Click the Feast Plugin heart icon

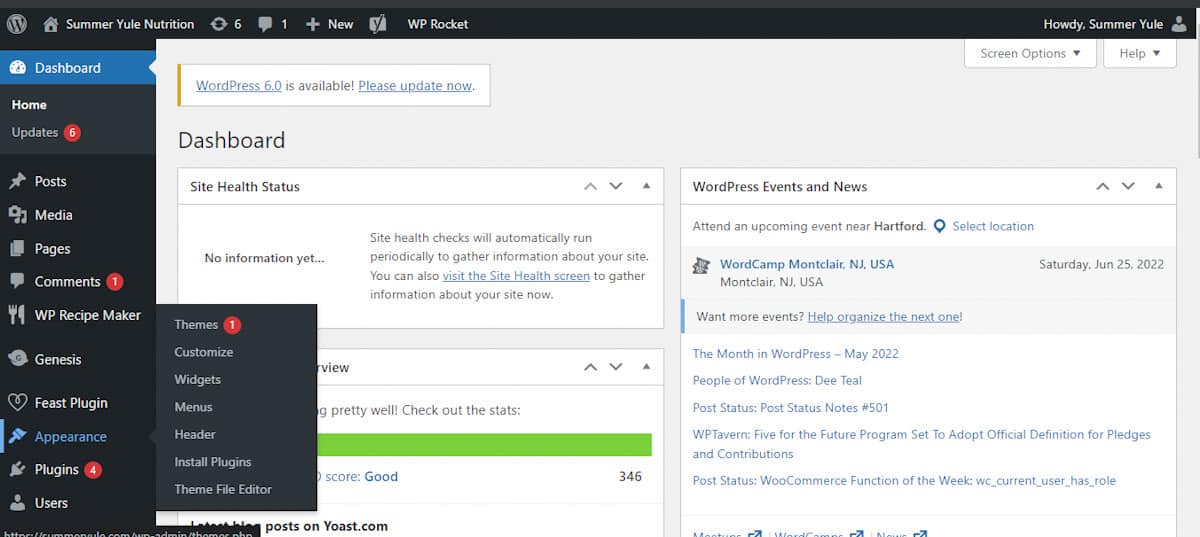[17, 403]
